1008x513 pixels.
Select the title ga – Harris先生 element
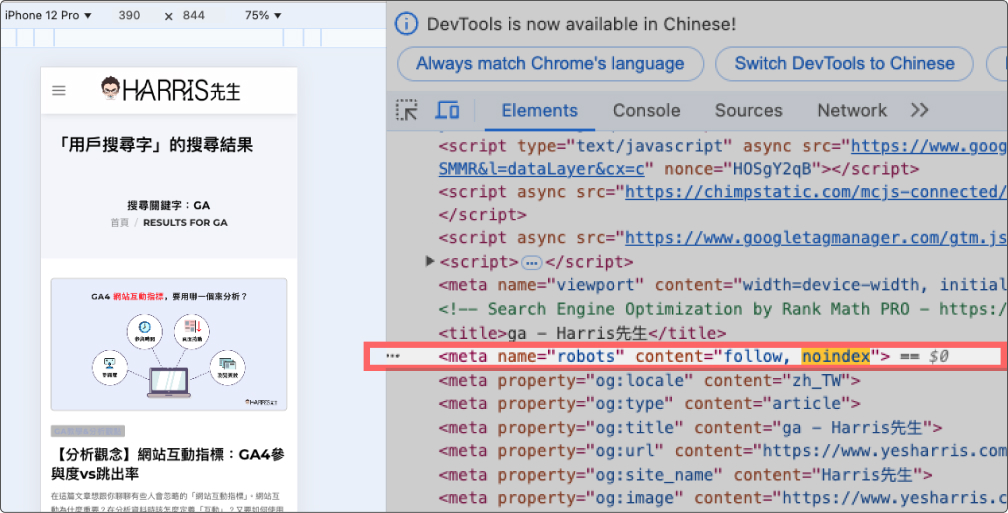point(582,334)
